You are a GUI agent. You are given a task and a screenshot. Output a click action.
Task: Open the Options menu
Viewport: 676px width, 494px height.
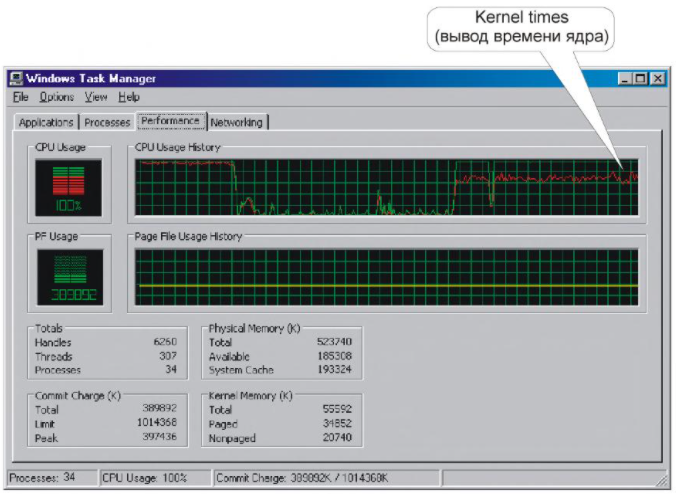click(x=56, y=97)
